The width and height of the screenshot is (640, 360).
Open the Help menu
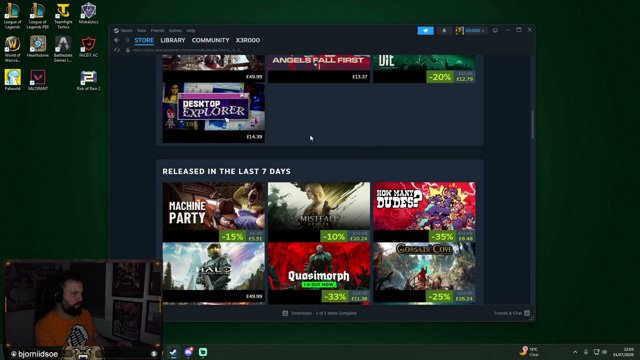coord(191,31)
